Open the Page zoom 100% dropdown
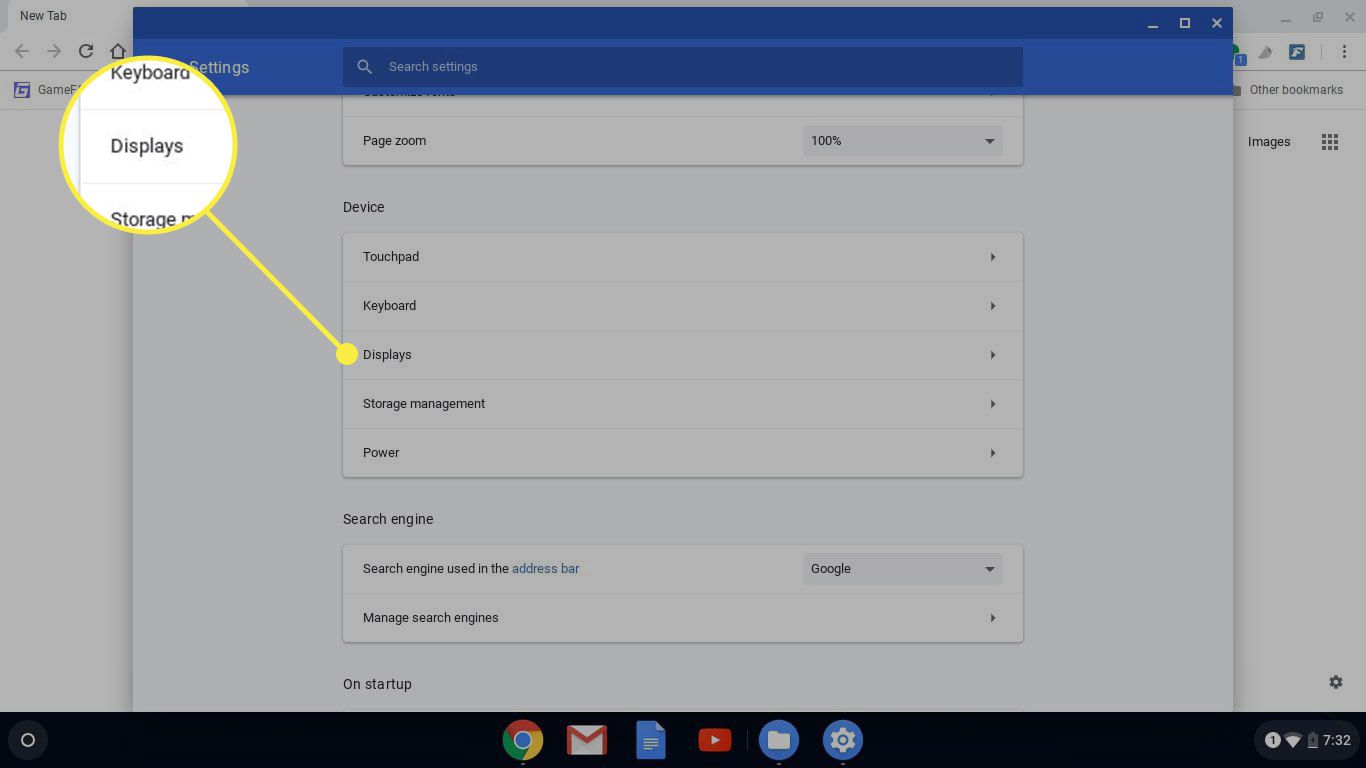1366x768 pixels. (x=902, y=141)
